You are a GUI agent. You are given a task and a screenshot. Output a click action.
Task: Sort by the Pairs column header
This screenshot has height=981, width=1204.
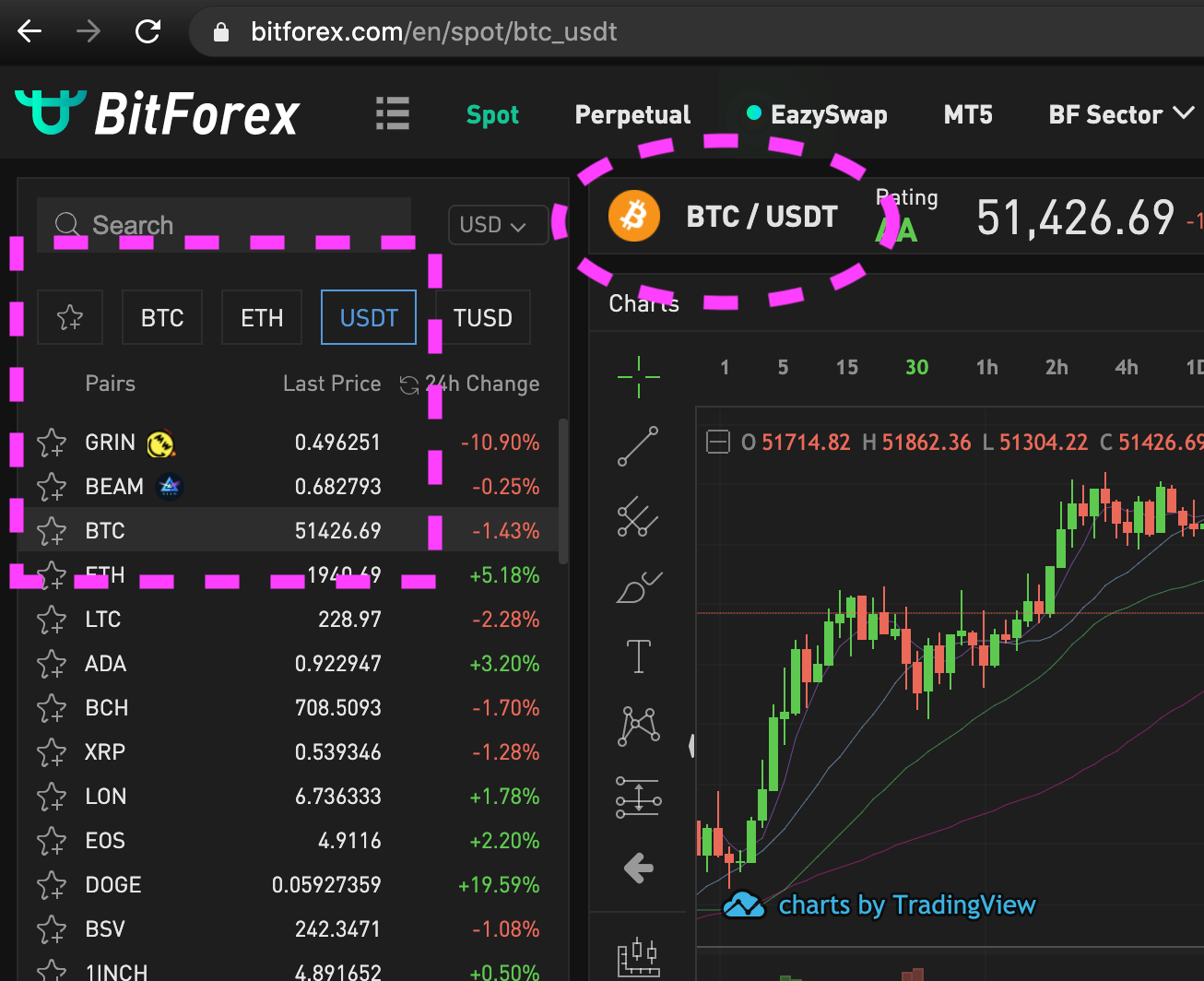(110, 384)
